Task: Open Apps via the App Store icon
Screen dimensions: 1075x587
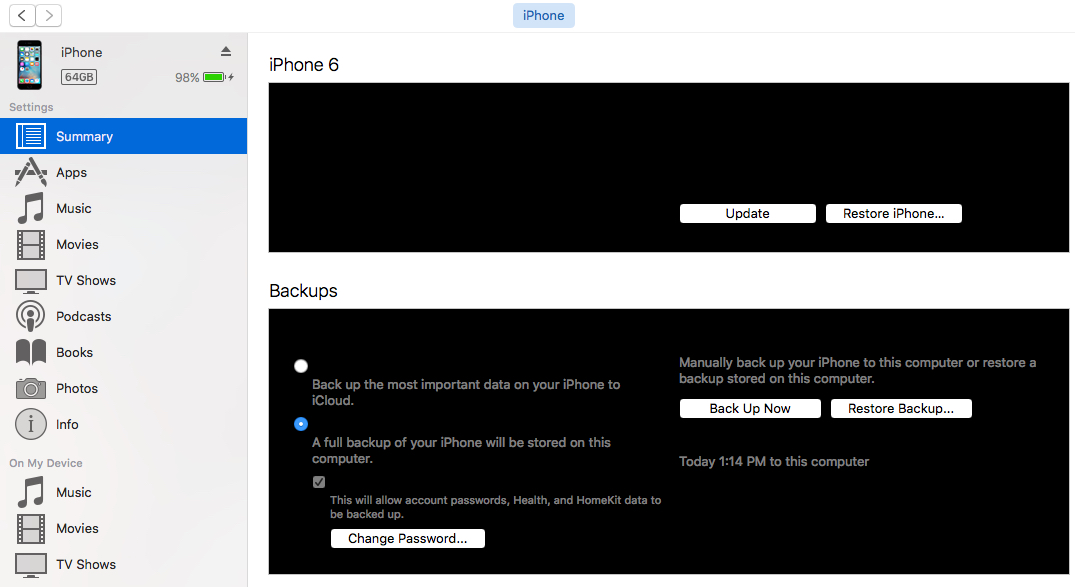Action: tap(31, 172)
